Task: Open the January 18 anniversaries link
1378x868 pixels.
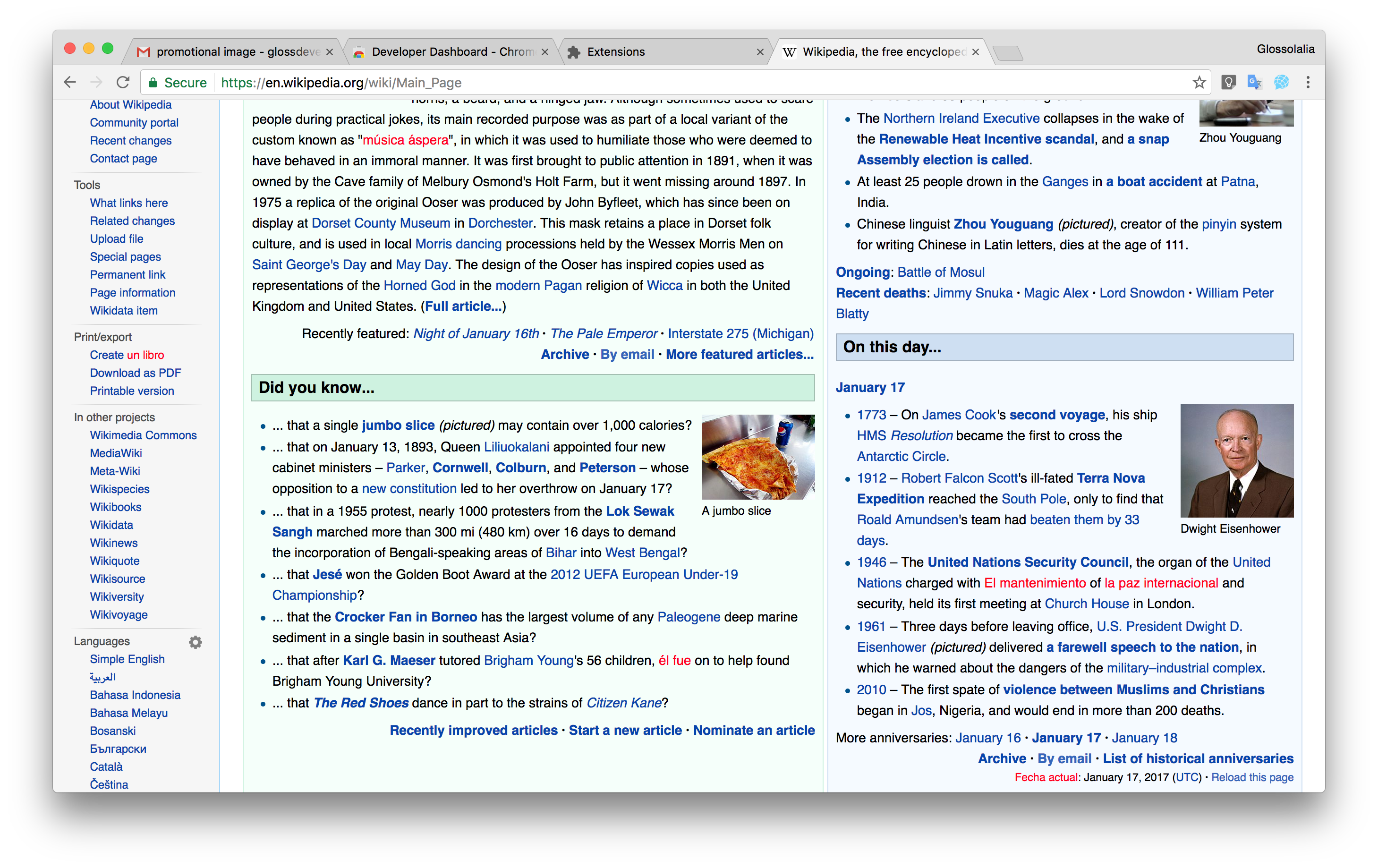Action: pos(1145,738)
